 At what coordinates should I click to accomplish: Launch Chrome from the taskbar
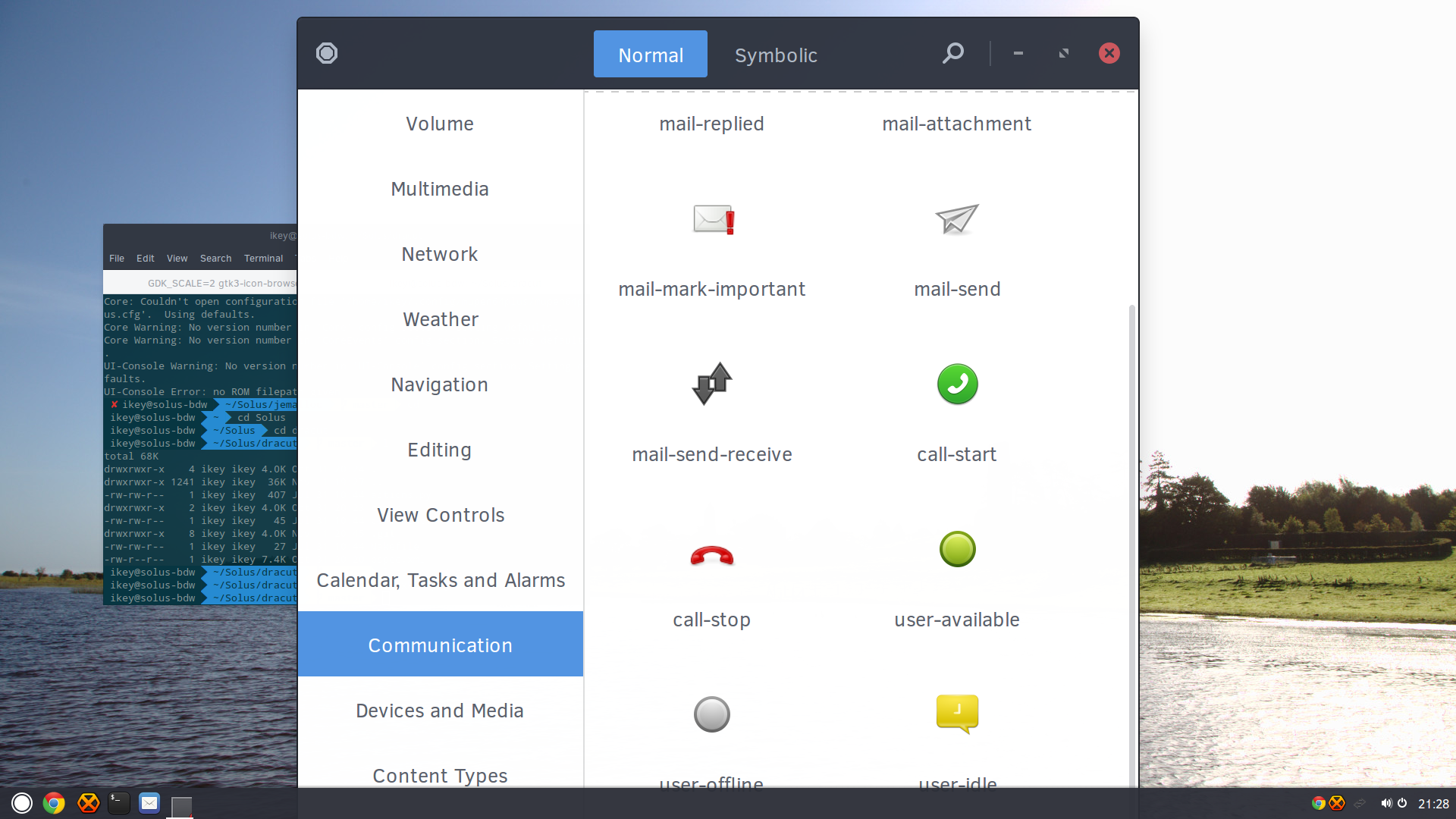[54, 803]
